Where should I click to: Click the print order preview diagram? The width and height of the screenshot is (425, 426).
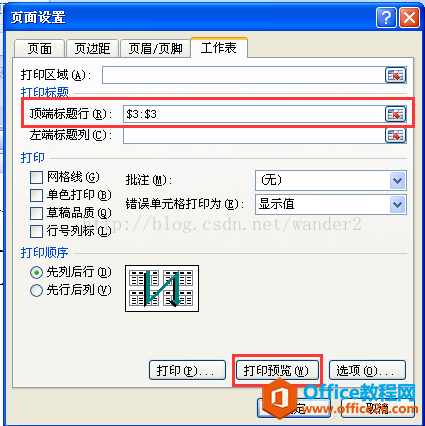point(162,289)
